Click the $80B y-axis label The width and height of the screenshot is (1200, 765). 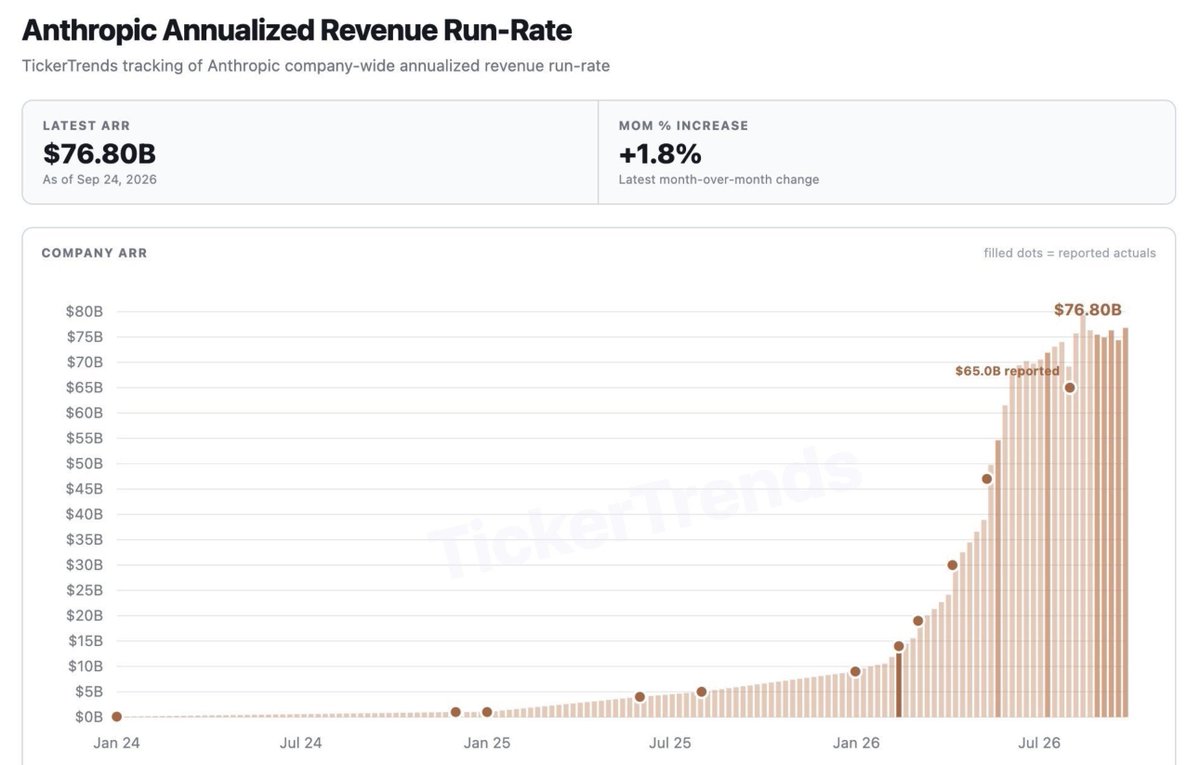point(84,311)
